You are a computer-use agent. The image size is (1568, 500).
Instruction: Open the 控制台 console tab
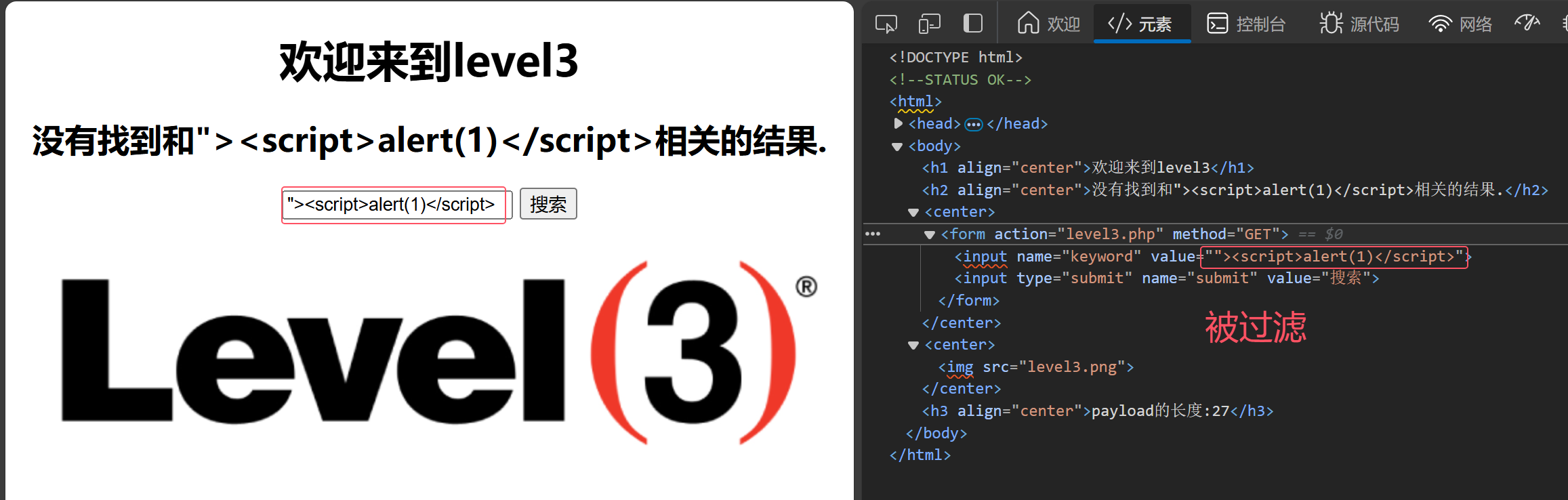[x=1246, y=24]
